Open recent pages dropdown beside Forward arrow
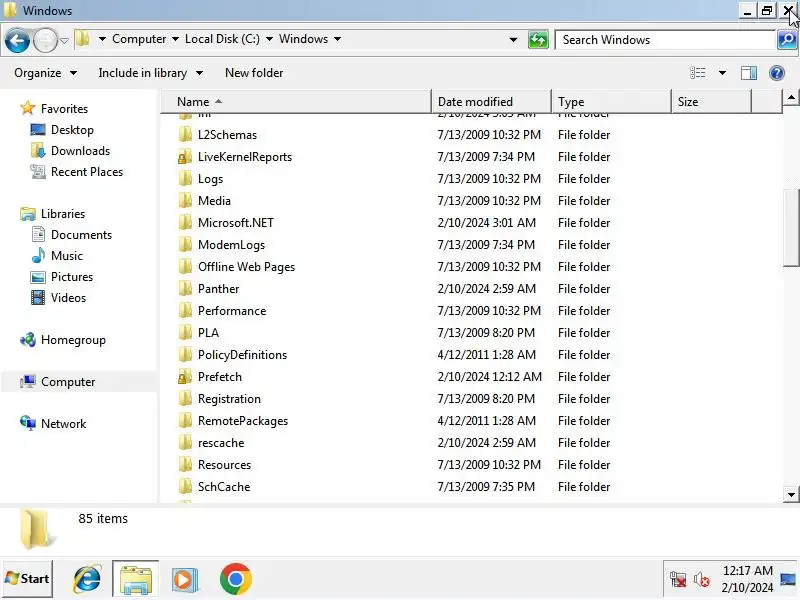 click(64, 40)
